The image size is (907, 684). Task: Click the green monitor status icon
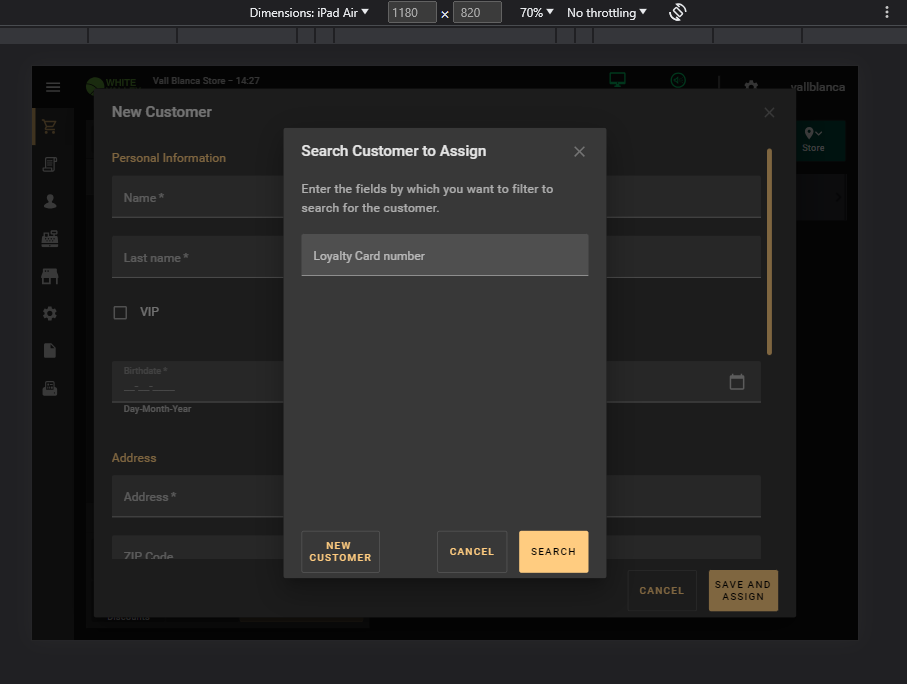pyautogui.click(x=618, y=81)
